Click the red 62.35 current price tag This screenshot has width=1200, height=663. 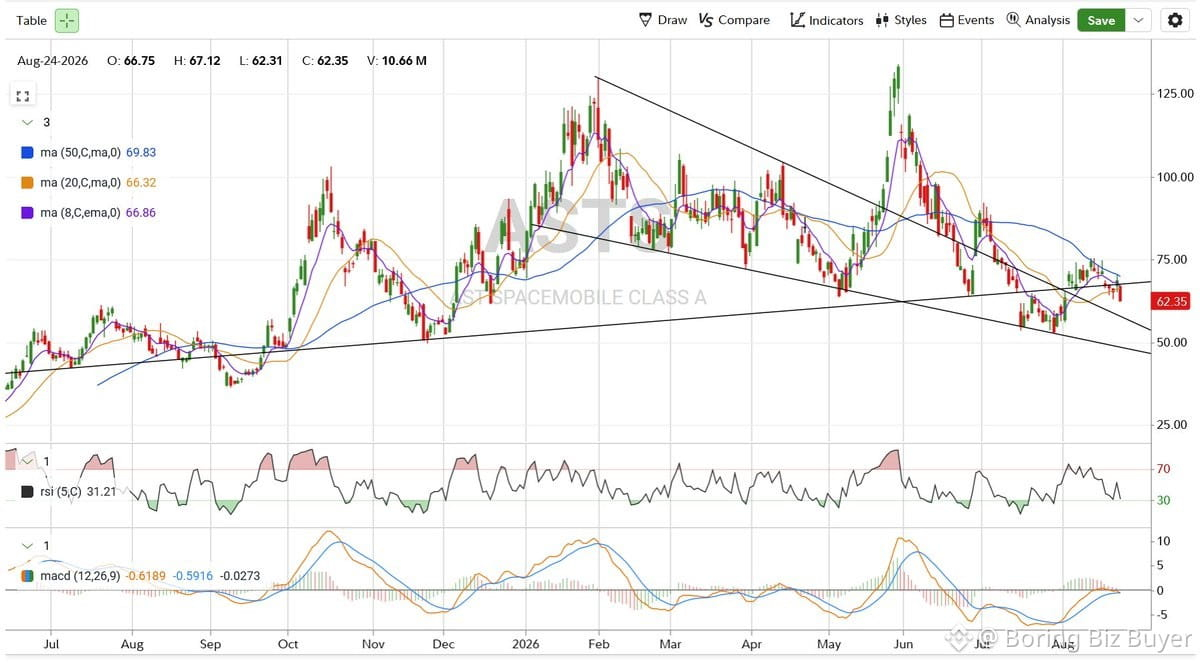click(x=1171, y=301)
